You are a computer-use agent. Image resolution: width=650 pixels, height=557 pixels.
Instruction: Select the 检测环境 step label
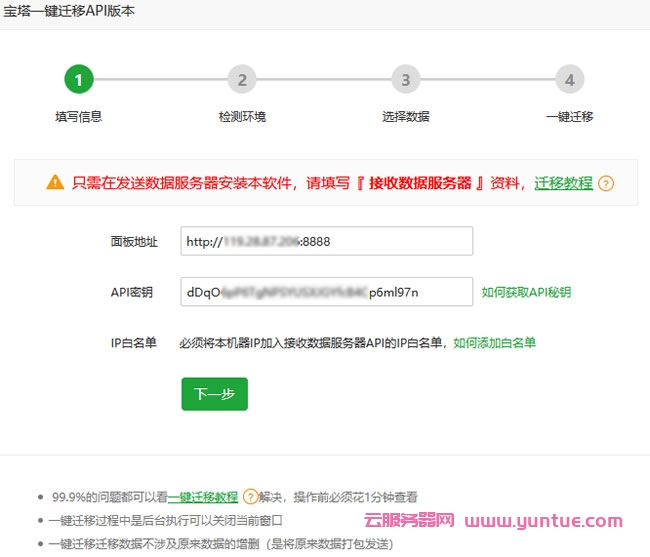pyautogui.click(x=242, y=116)
